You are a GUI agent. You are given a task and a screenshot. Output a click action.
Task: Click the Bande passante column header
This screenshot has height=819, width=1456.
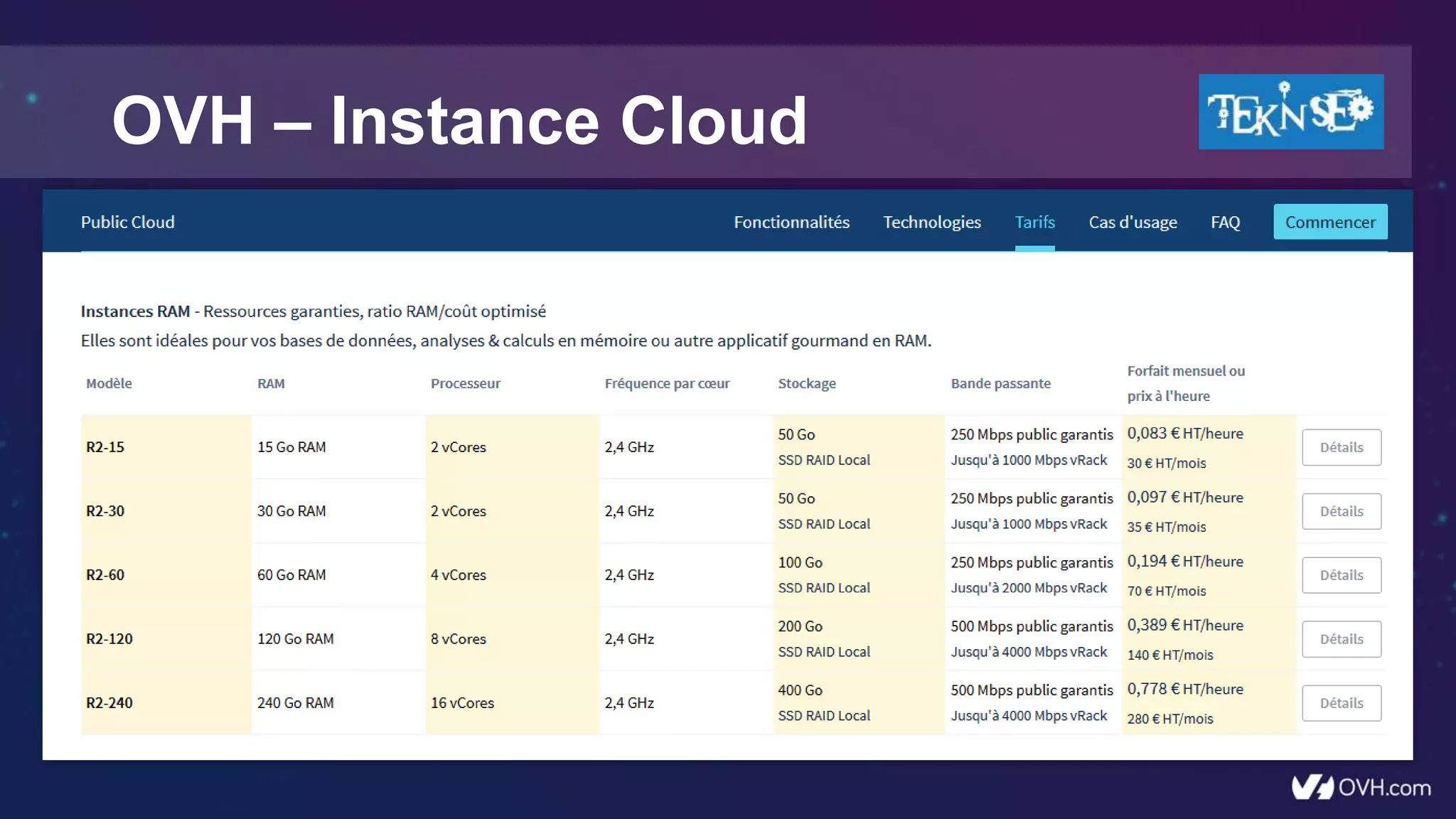tap(1001, 383)
